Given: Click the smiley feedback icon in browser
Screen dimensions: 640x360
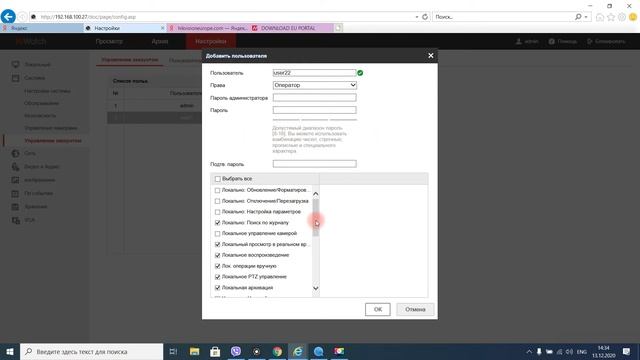Looking at the screenshot, I should pyautogui.click(x=633, y=17).
